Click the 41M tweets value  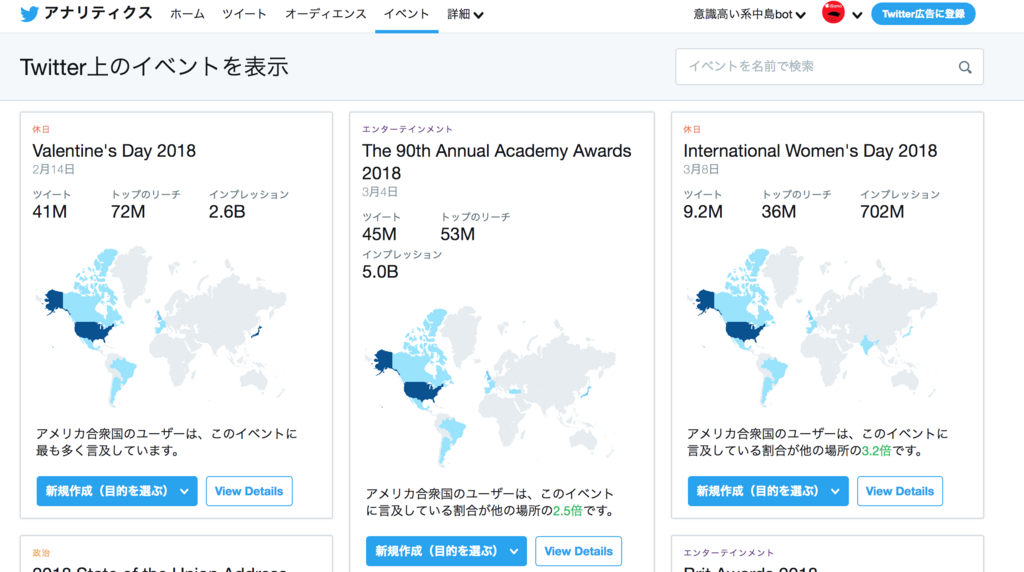[x=50, y=212]
